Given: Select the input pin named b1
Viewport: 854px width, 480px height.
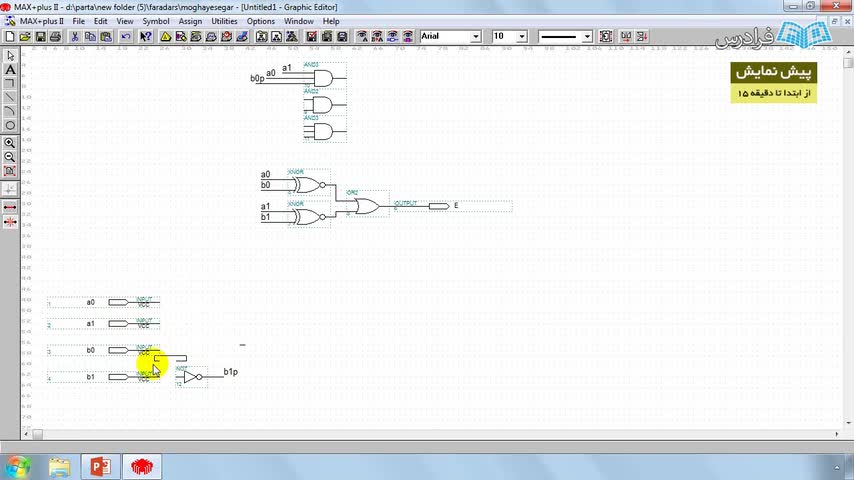Looking at the screenshot, I should coord(103,377).
